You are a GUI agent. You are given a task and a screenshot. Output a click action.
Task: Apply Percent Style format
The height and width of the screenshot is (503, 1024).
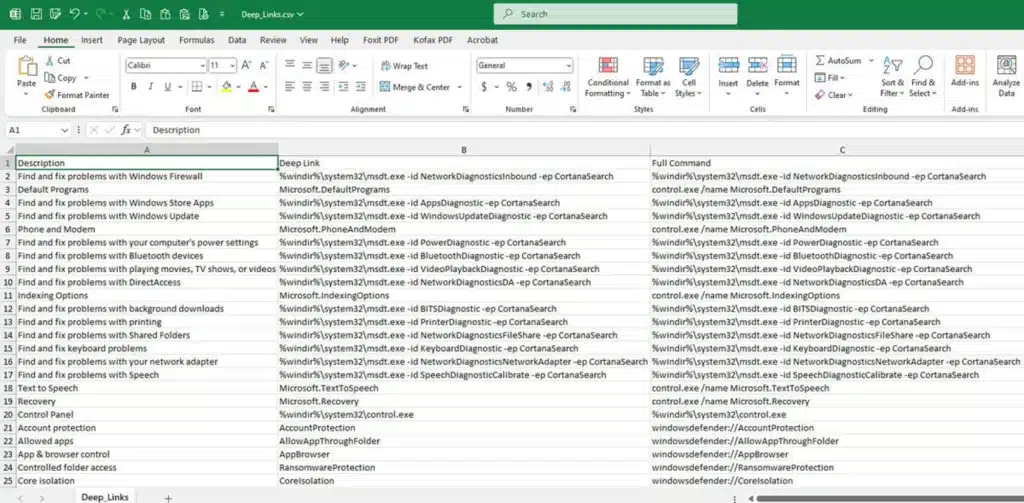coord(511,87)
